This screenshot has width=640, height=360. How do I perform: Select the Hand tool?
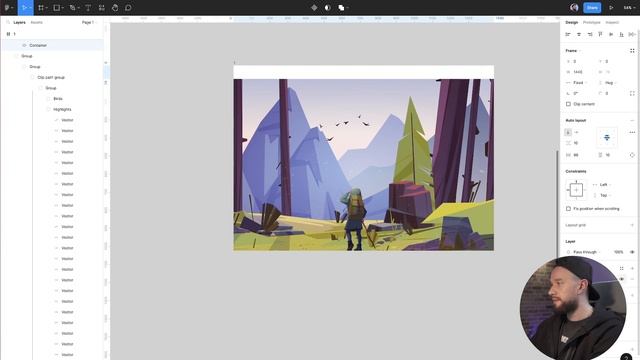[115, 7]
